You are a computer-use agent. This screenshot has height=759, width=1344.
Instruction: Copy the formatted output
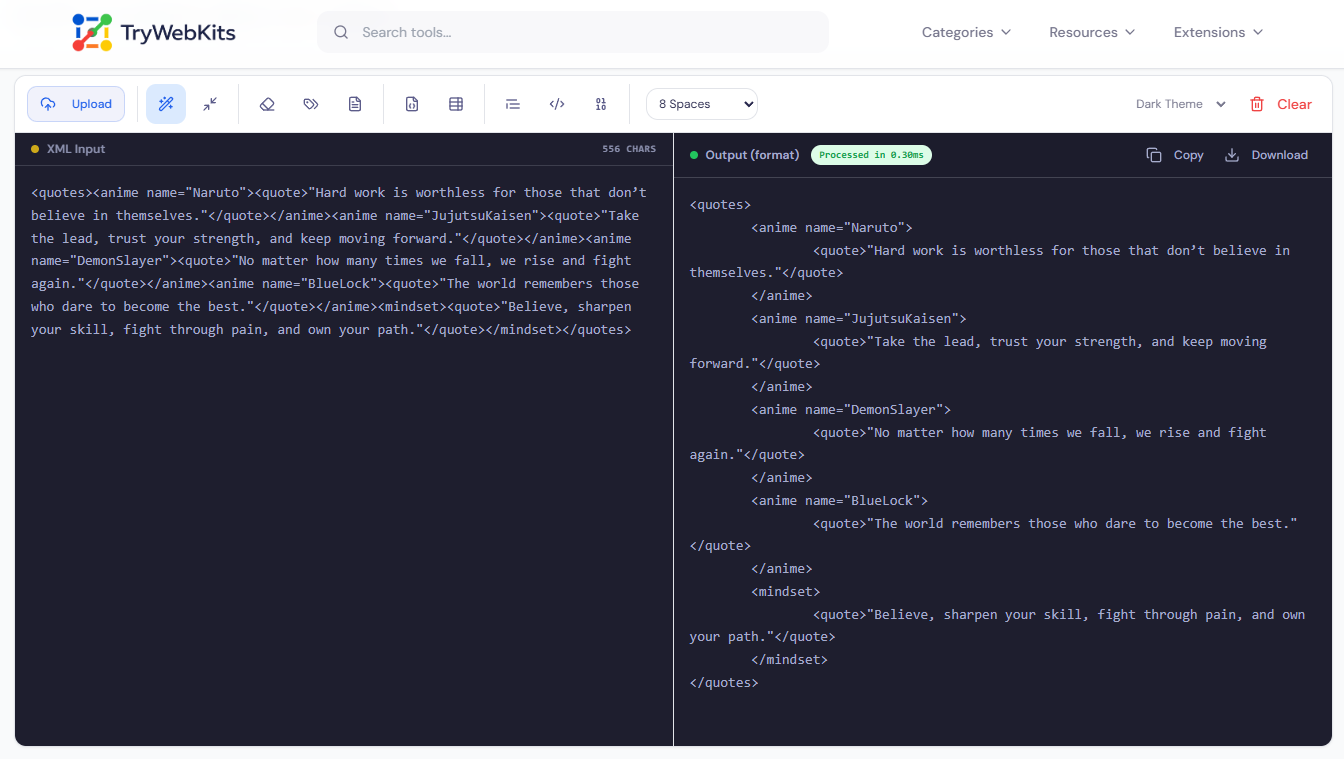pos(1174,155)
